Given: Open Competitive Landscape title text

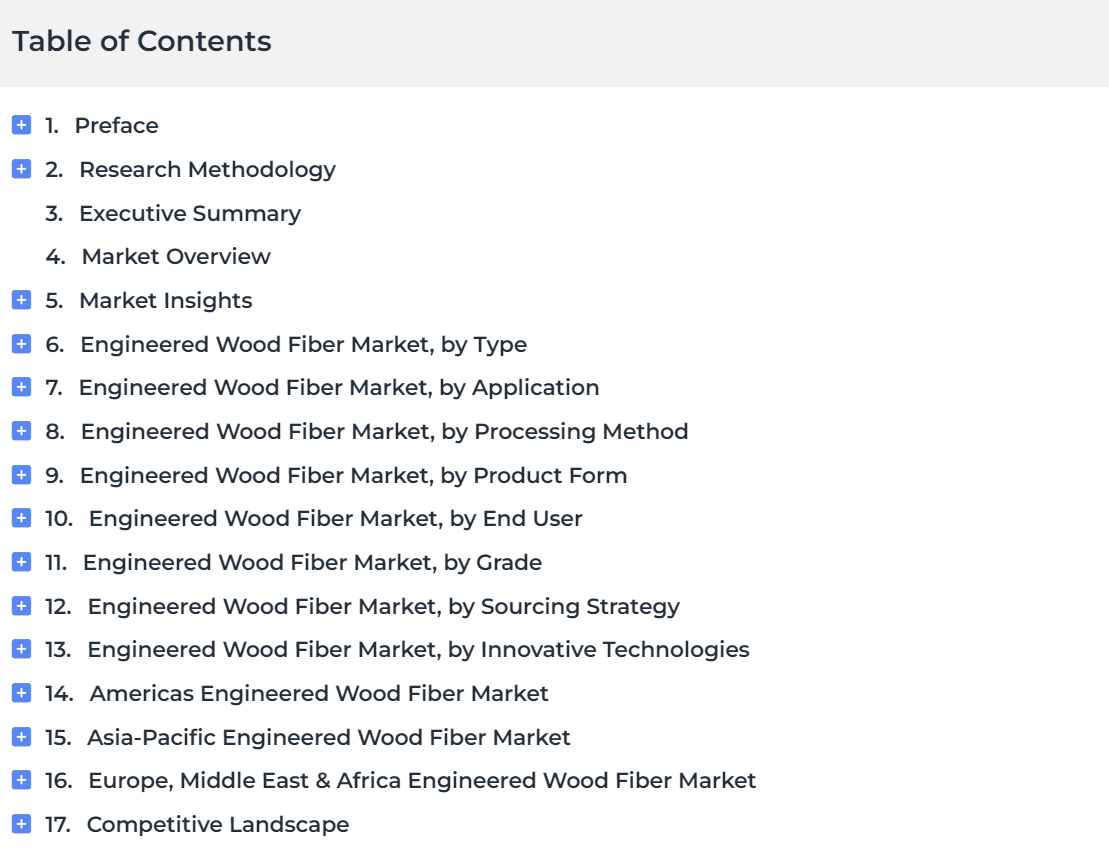Looking at the screenshot, I should (x=217, y=825).
